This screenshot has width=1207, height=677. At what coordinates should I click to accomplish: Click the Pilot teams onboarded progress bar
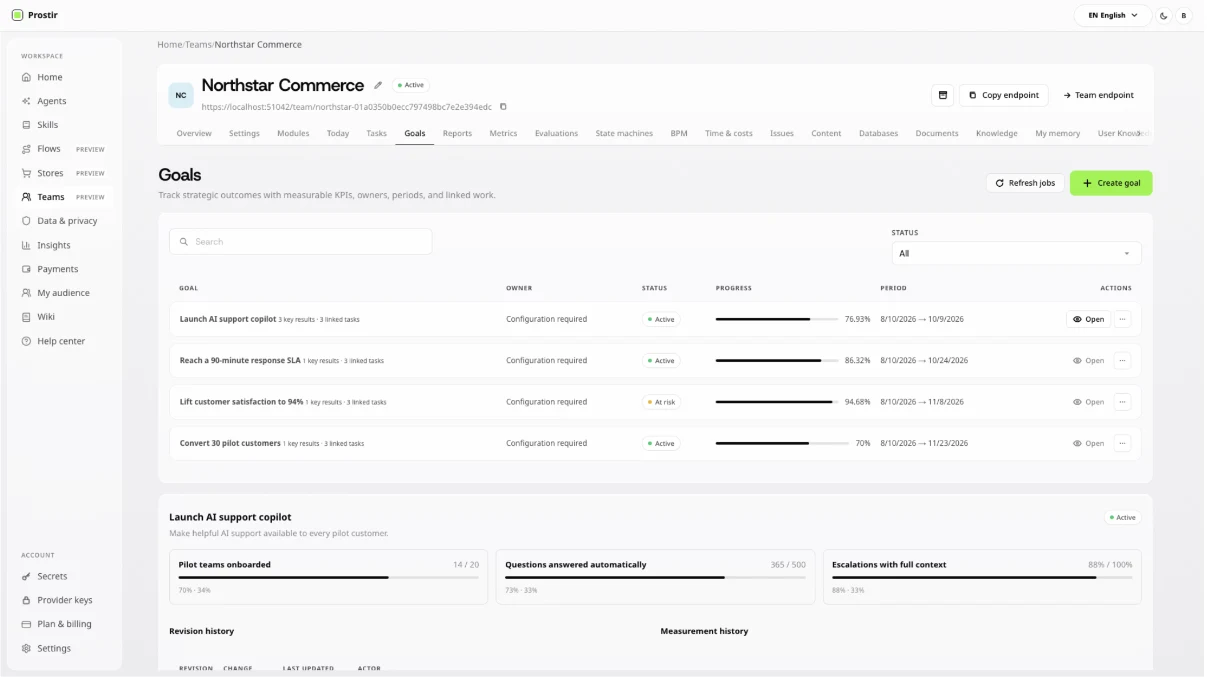click(328, 577)
